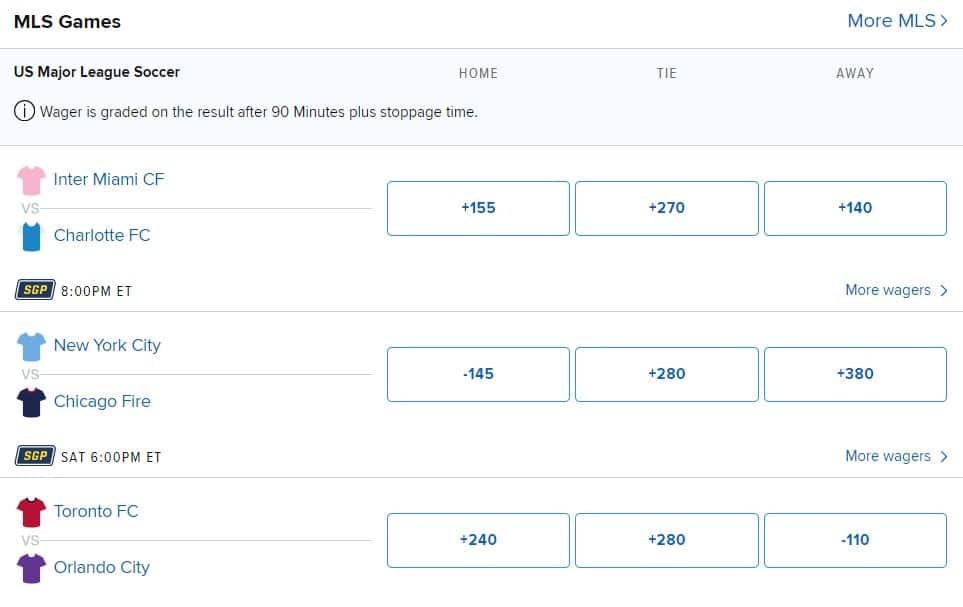Open More MLS chevron link

[897, 21]
